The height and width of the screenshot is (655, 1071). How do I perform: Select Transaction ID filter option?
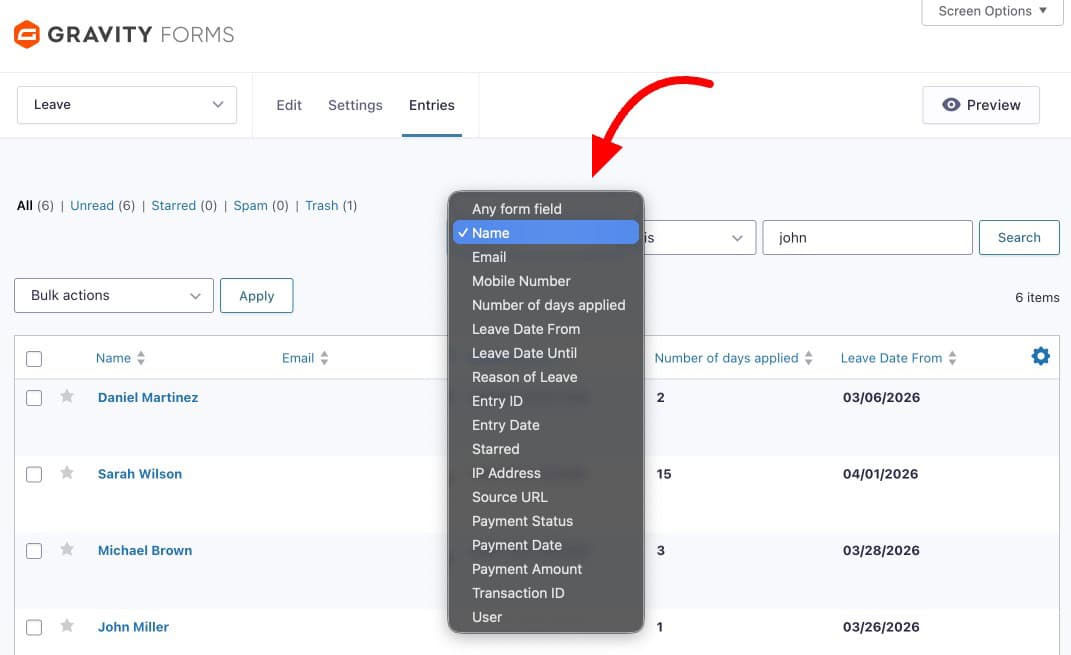(545, 593)
